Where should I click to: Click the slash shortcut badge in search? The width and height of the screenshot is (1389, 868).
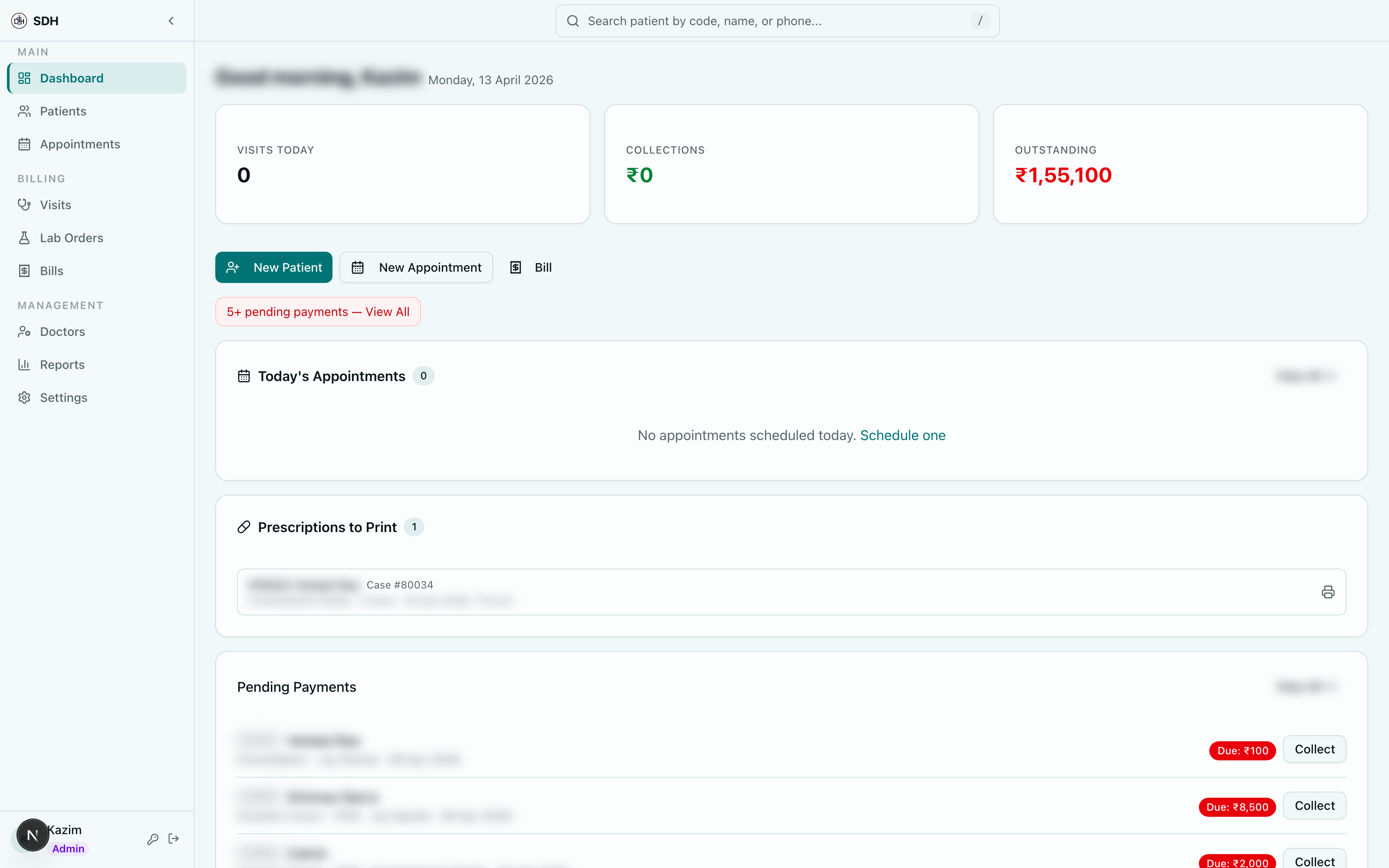(980, 21)
